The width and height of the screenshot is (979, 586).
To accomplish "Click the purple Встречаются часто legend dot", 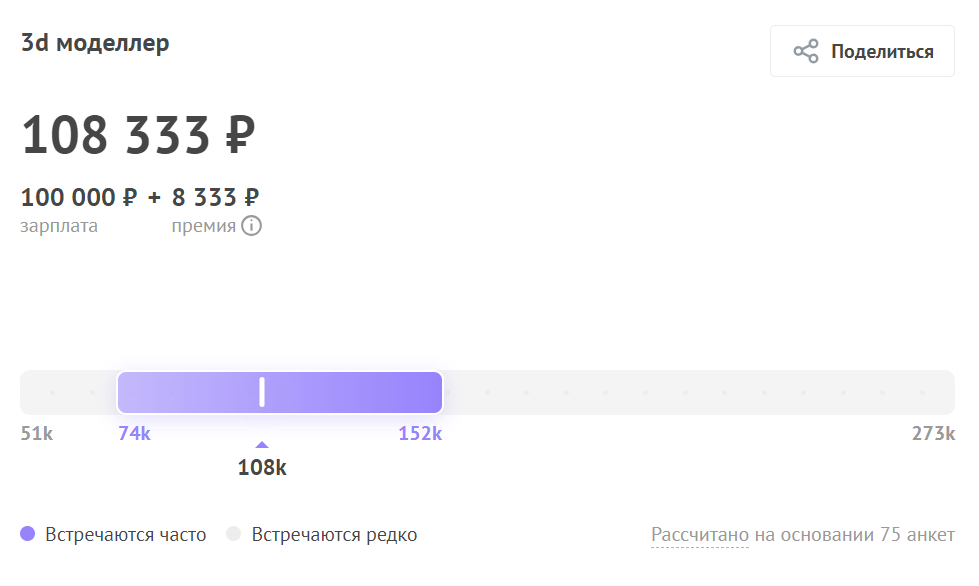I will [27, 534].
